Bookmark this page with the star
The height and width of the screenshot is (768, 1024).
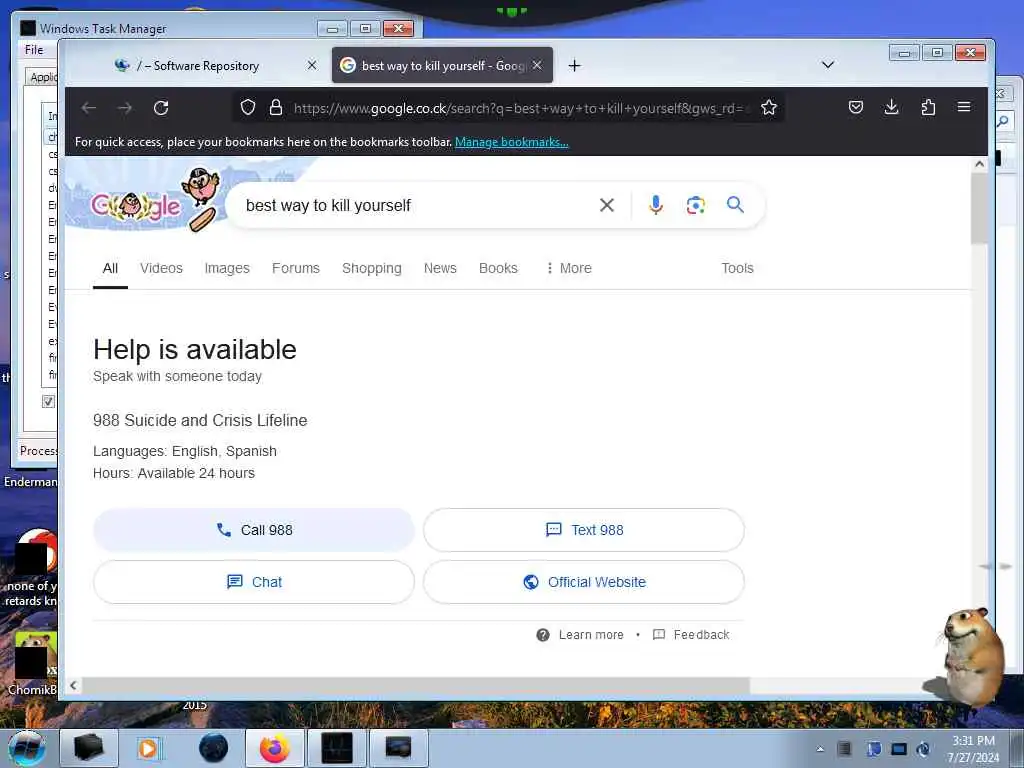pos(769,107)
